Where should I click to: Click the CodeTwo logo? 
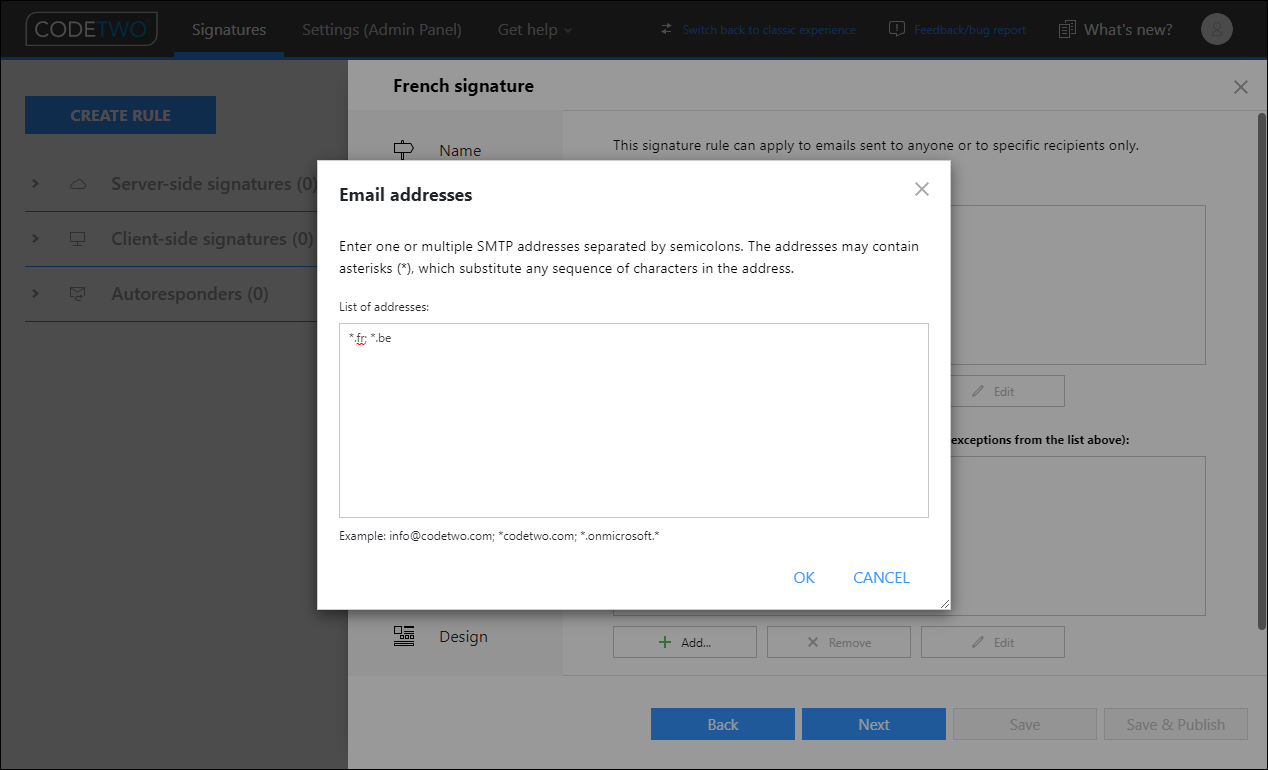coord(91,29)
